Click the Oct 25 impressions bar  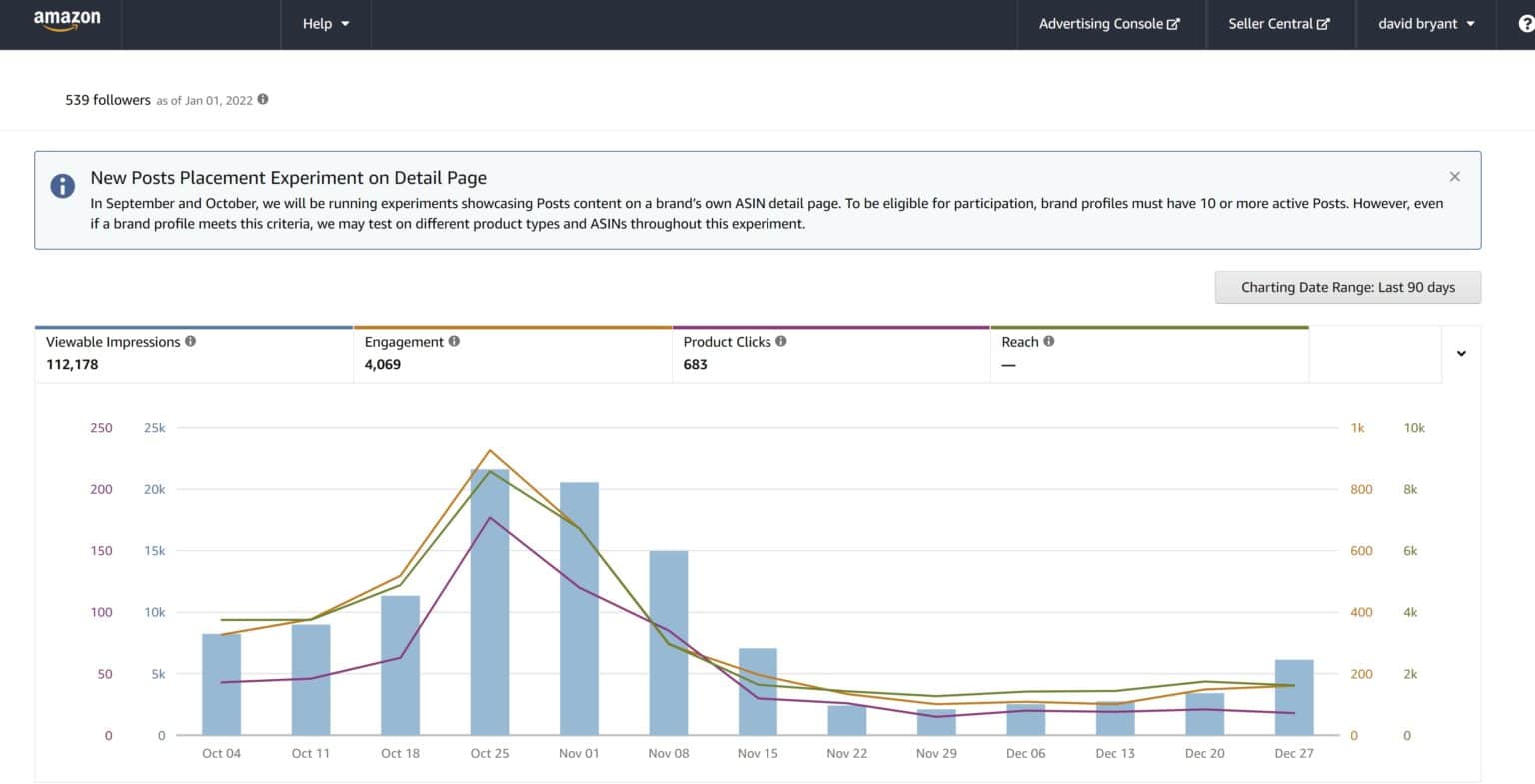[x=490, y=602]
